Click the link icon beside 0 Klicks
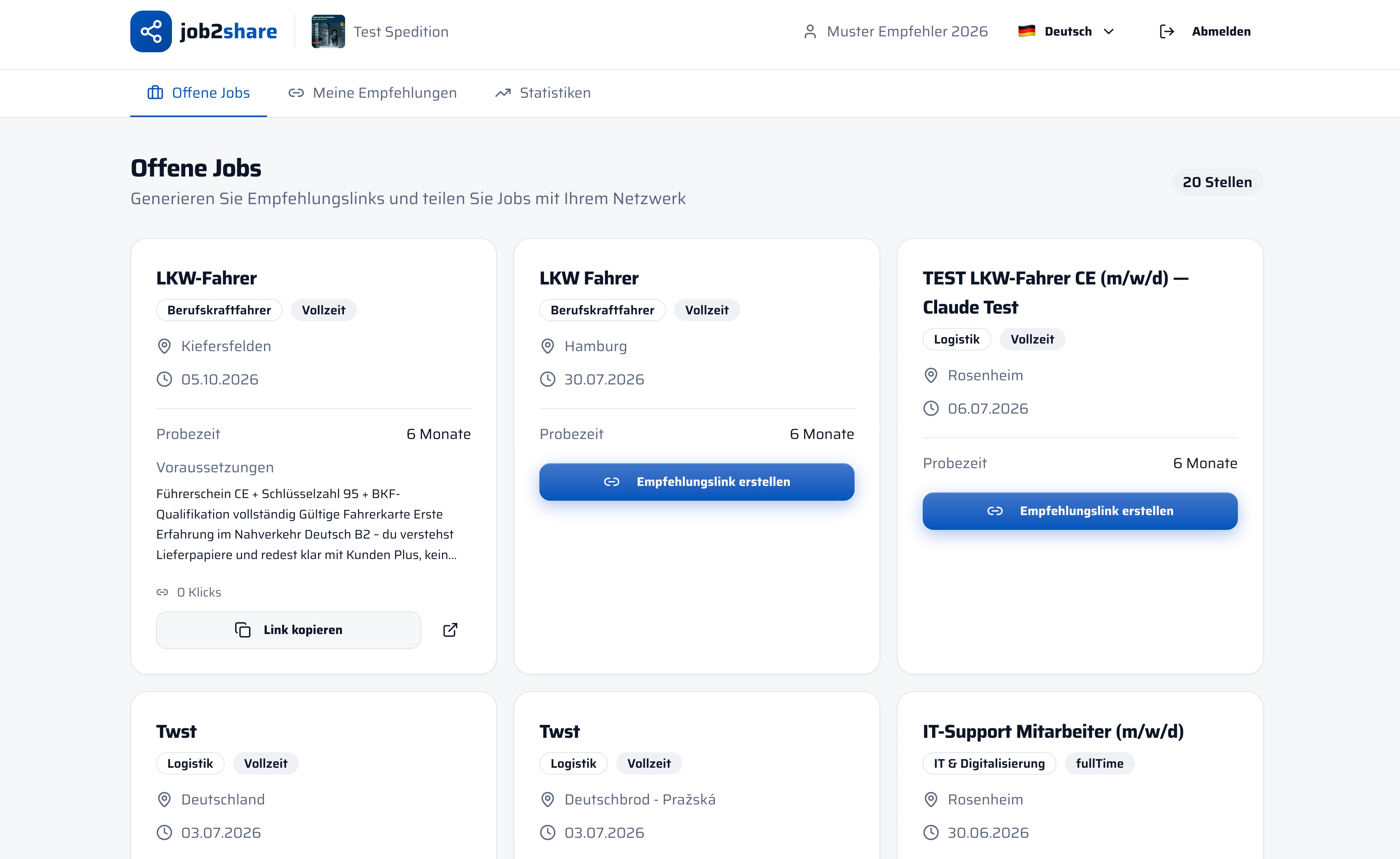 click(x=162, y=592)
